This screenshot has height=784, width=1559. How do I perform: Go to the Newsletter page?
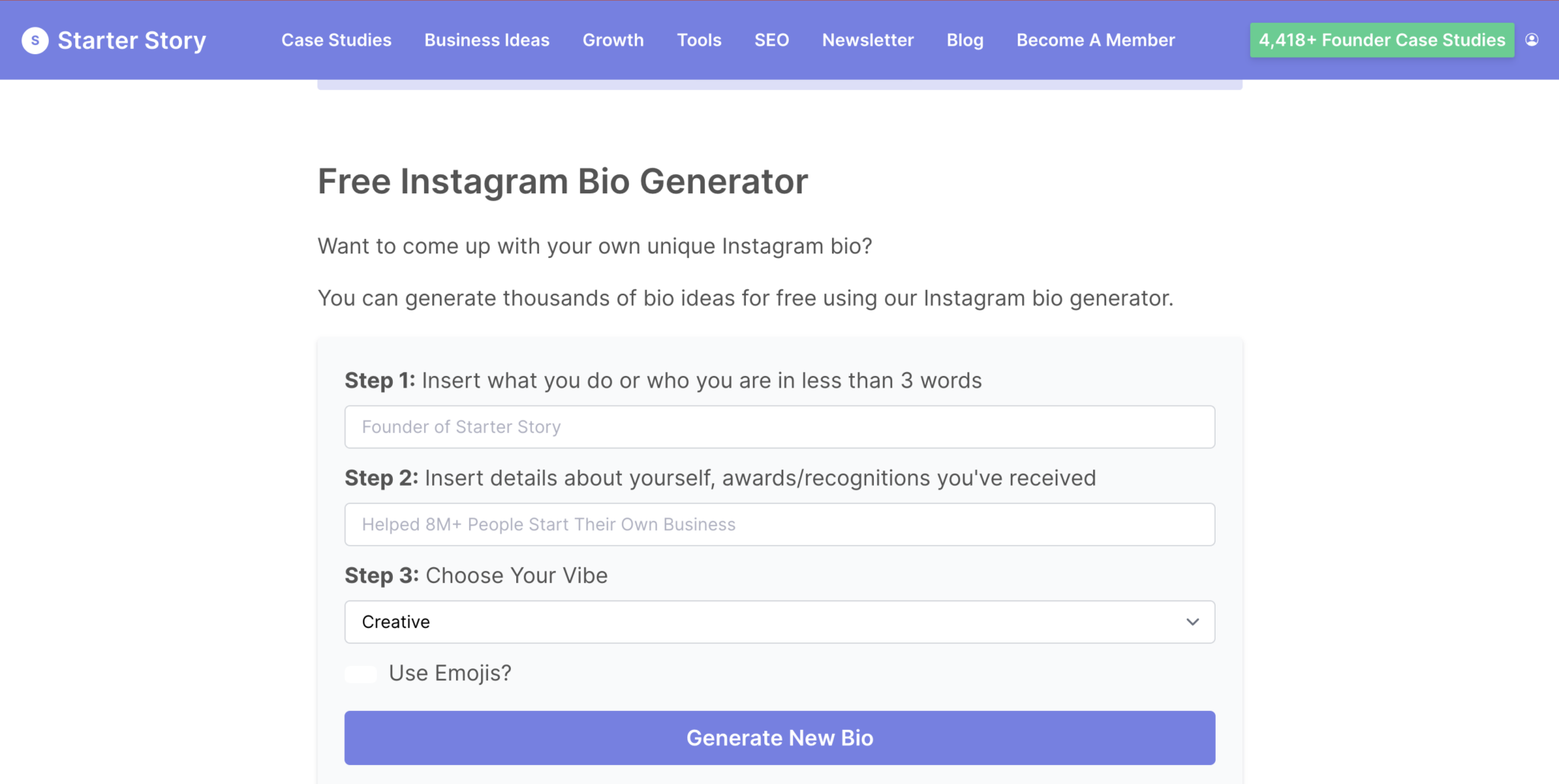point(867,40)
